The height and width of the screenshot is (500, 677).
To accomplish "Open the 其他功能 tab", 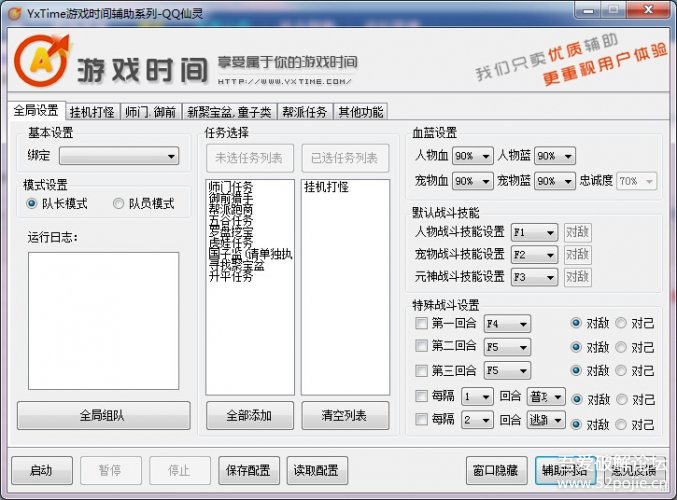I will click(361, 112).
